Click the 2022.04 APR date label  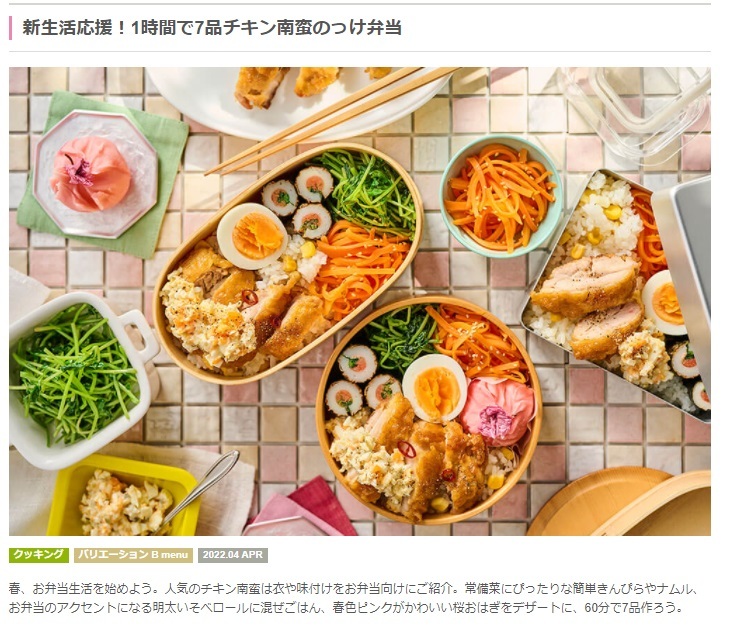(233, 555)
